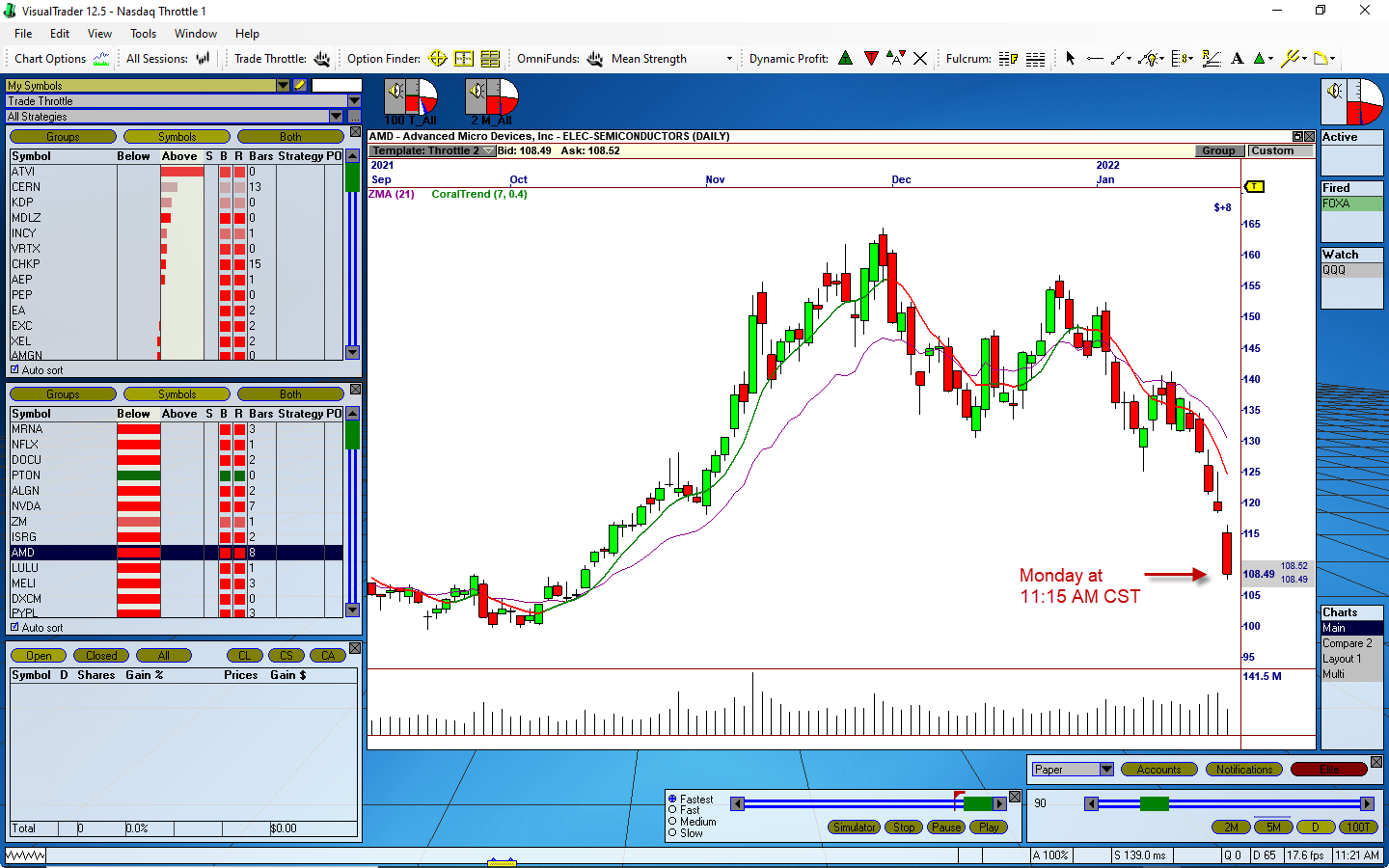Select NVDA row in symbol list
The height and width of the screenshot is (868, 1389).
click(x=177, y=506)
